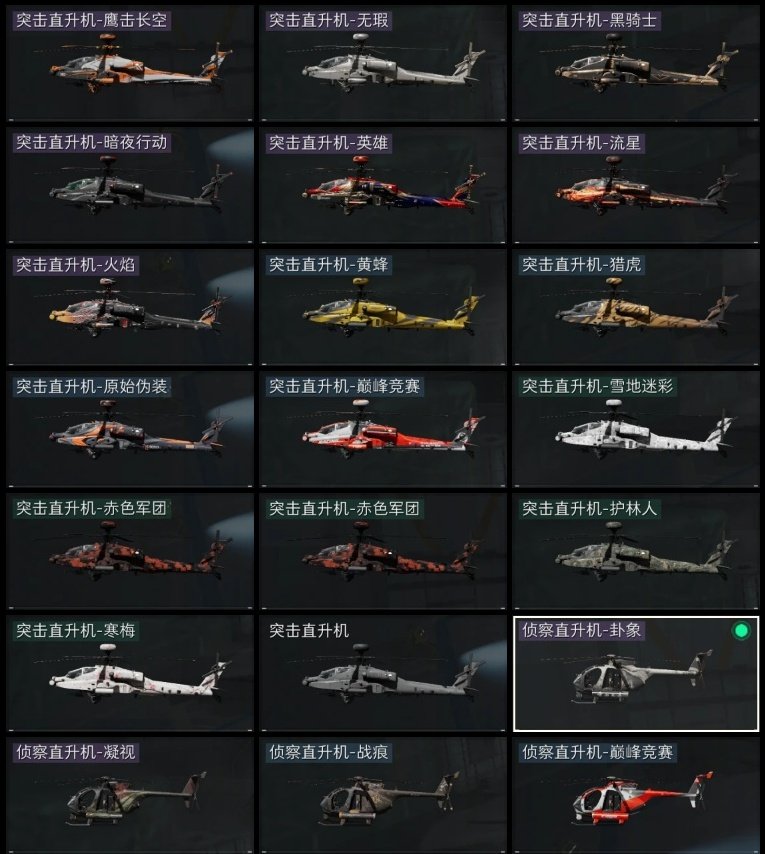Viewport: 765px width, 854px height.
Task: Select the highlighted 侦察直升机-卦象 card
Action: coord(636,673)
